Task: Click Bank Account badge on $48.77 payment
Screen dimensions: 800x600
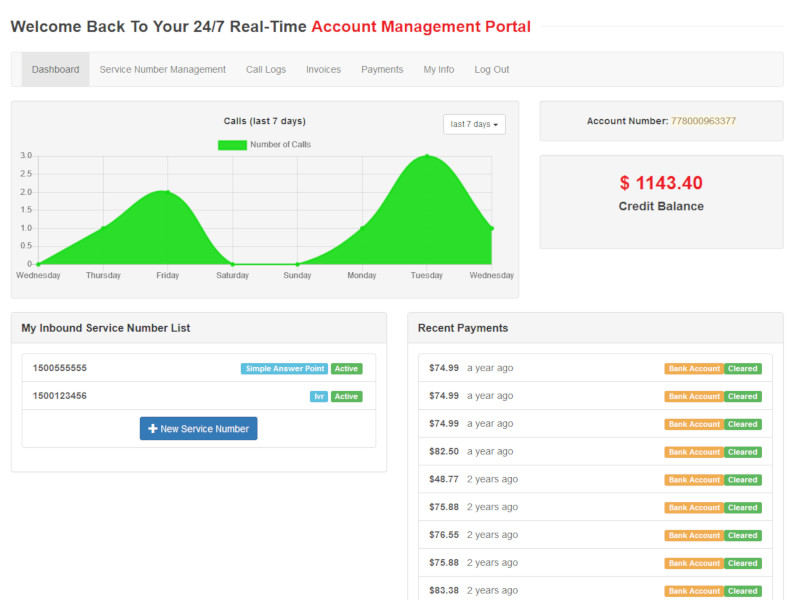Action: [693, 480]
